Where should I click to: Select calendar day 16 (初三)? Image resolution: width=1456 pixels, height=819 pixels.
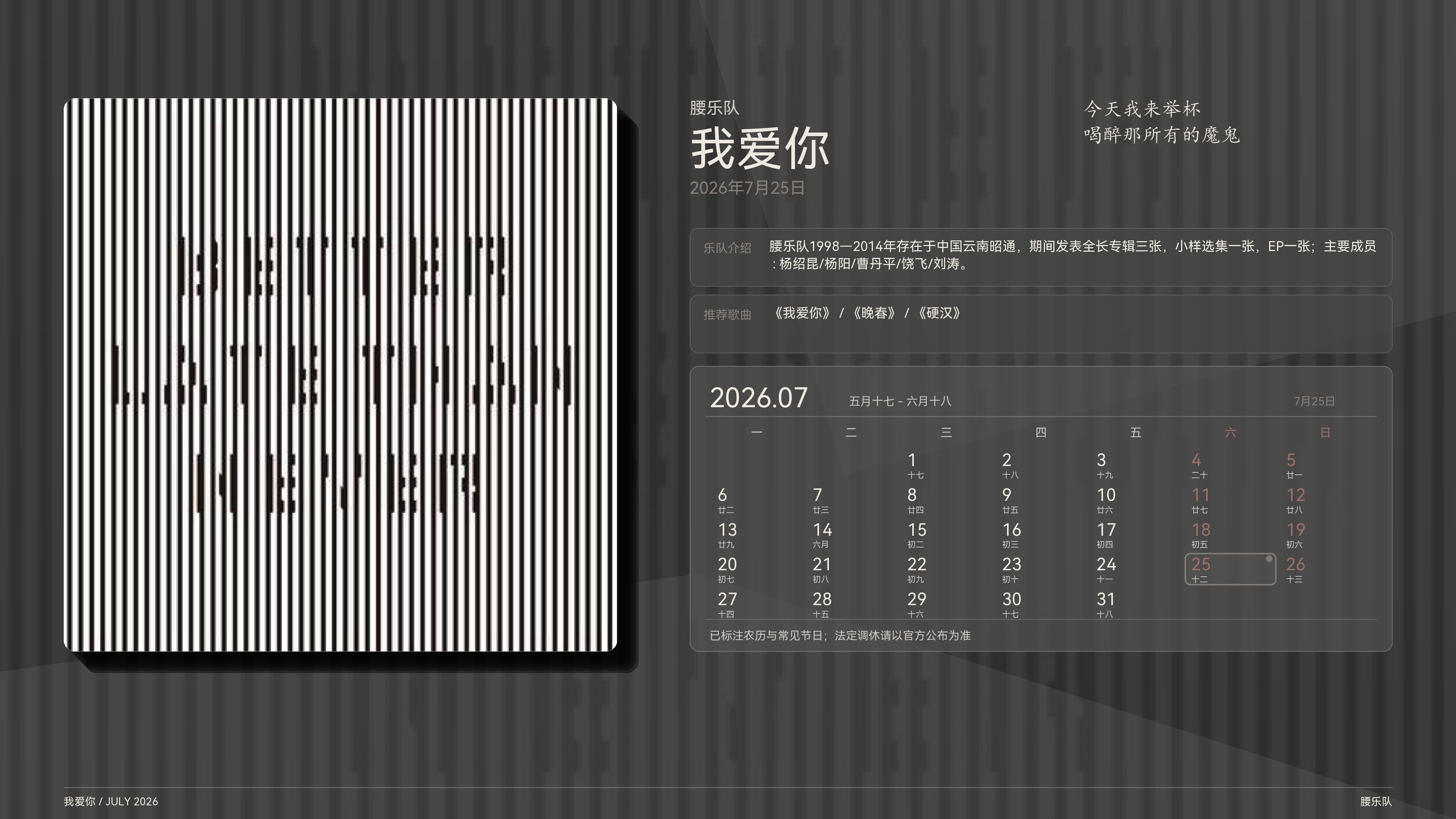(1011, 535)
